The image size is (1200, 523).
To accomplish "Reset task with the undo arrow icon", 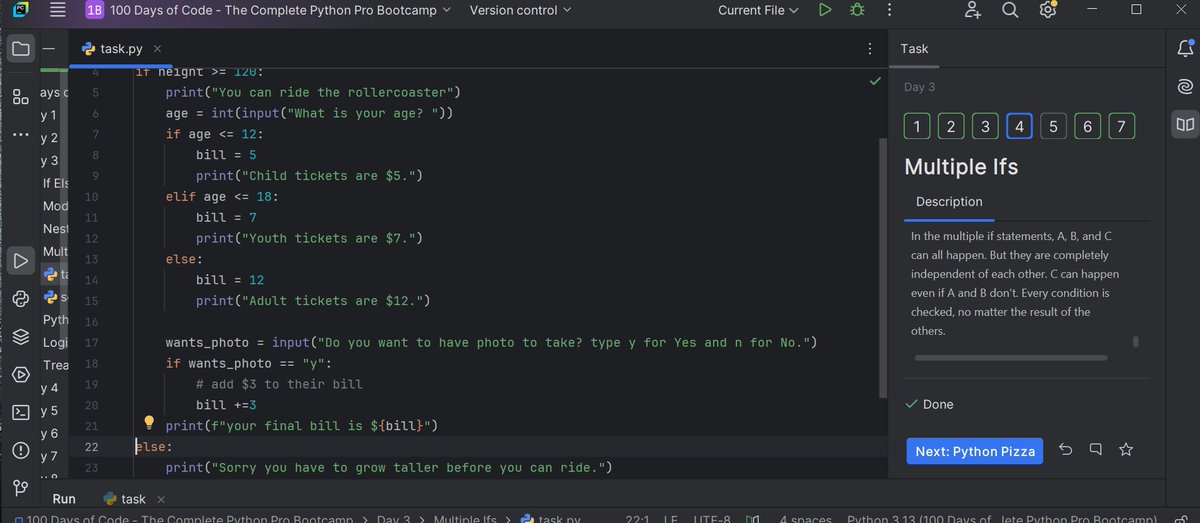I will point(1065,450).
